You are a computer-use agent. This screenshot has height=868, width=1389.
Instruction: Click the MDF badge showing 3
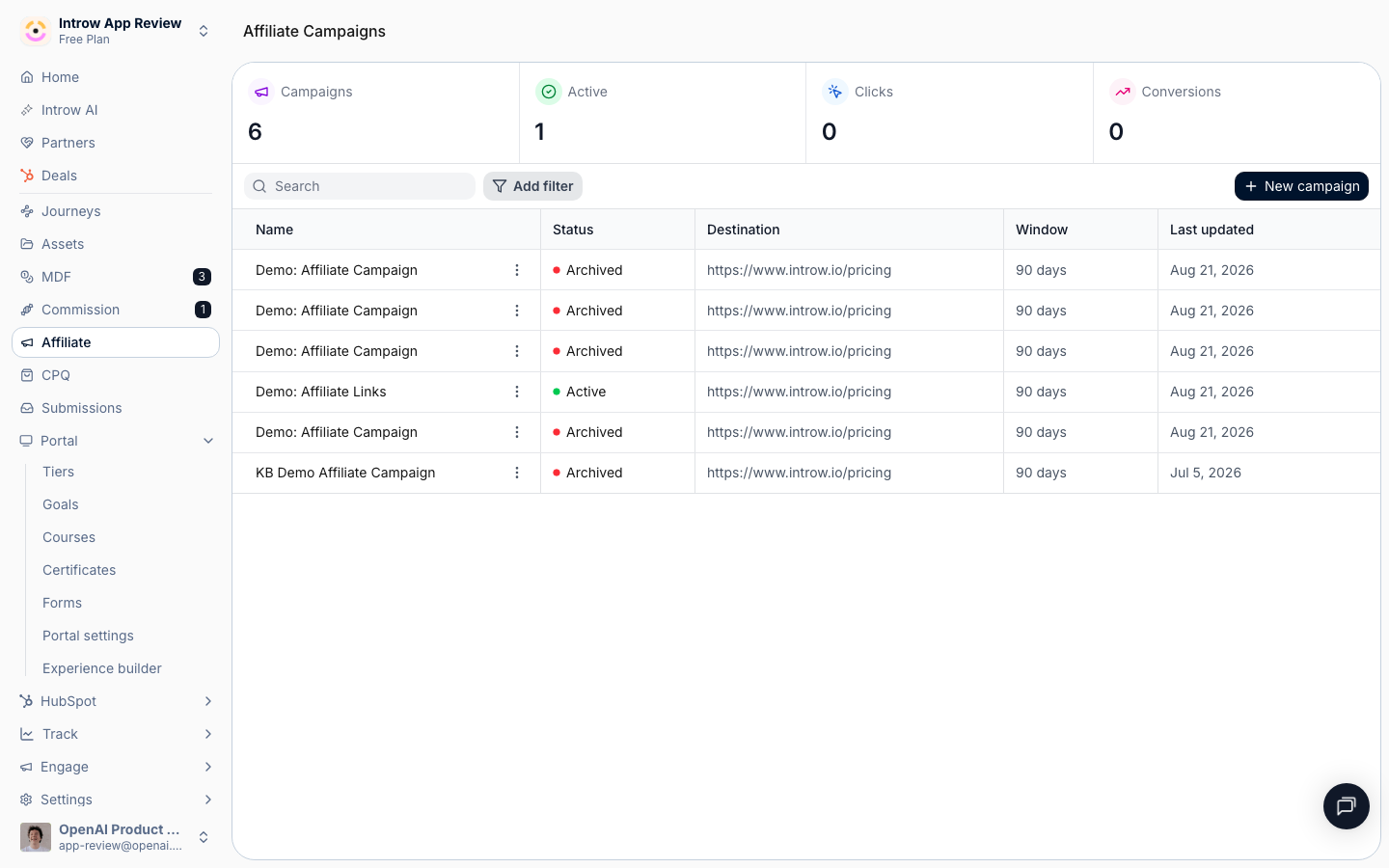click(x=202, y=277)
